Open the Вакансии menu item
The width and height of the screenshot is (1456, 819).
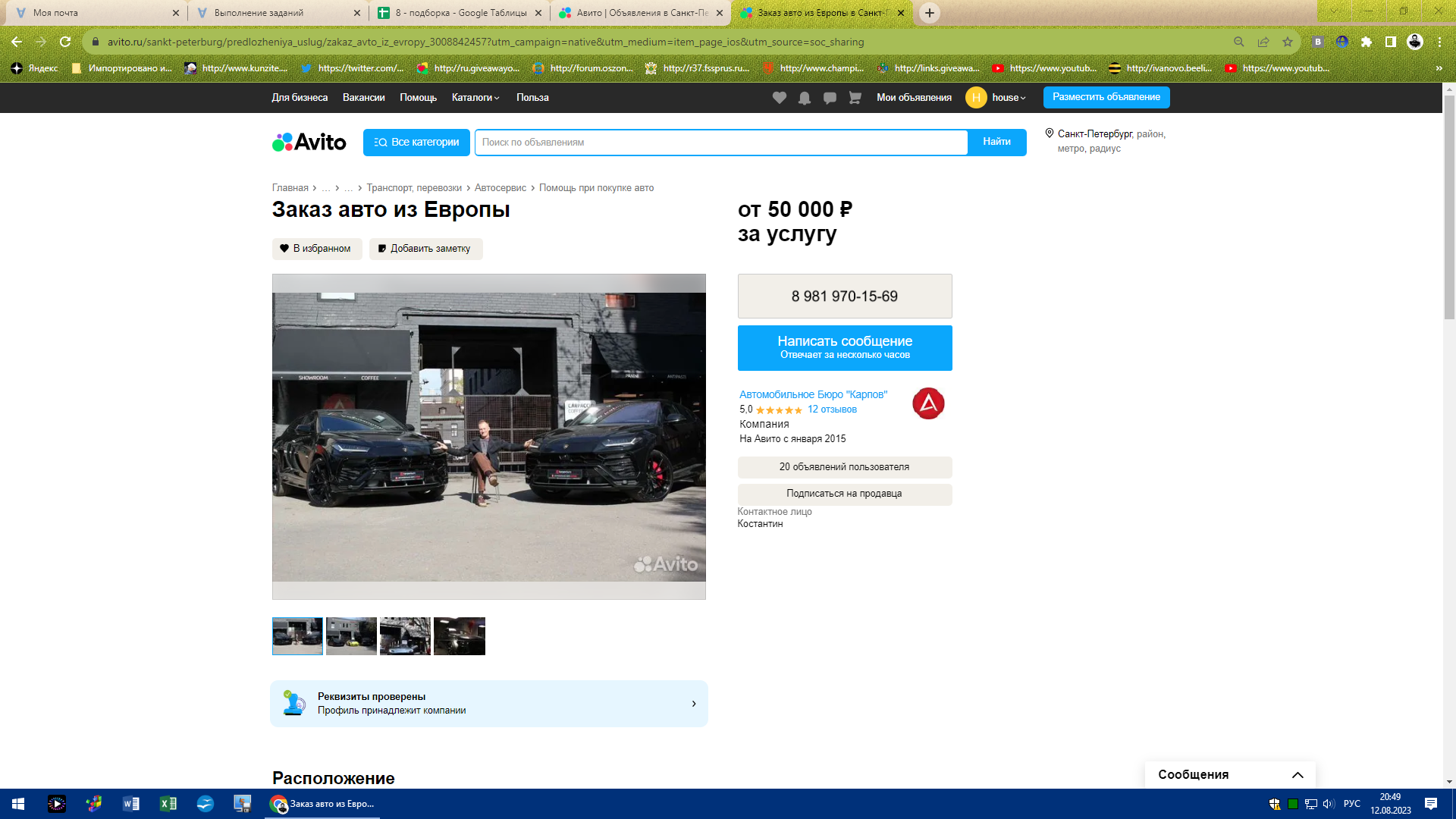pyautogui.click(x=364, y=98)
